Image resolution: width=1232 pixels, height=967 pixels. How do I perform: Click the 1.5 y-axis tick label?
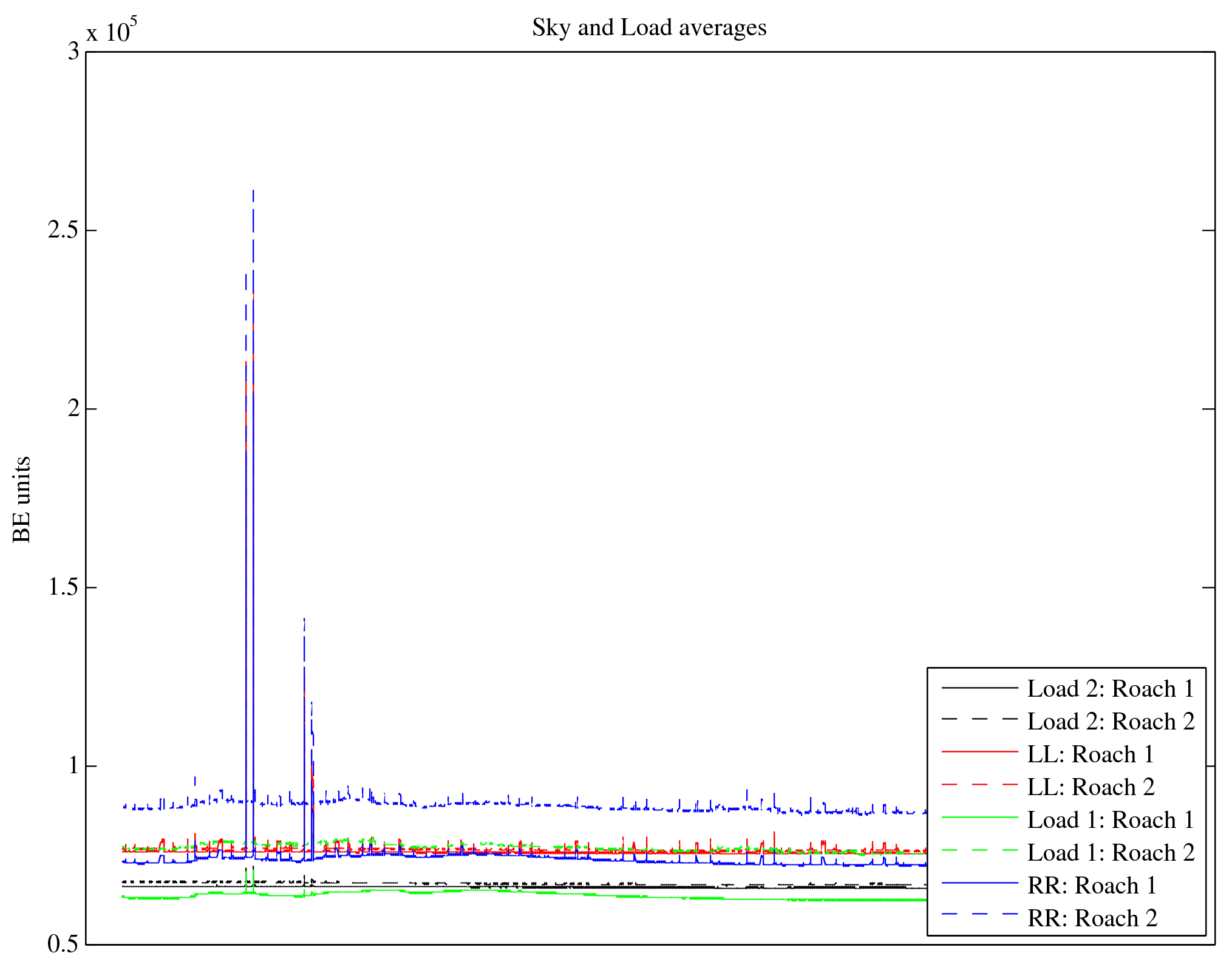click(63, 587)
